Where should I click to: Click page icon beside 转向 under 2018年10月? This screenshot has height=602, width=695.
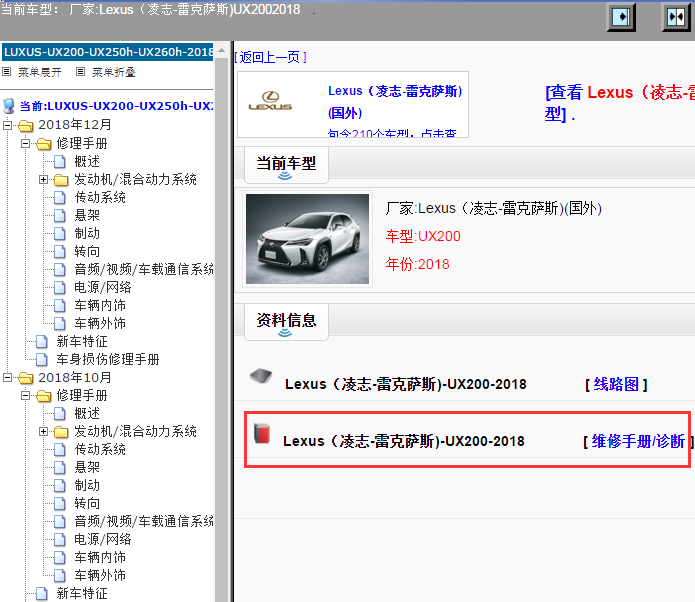point(60,504)
